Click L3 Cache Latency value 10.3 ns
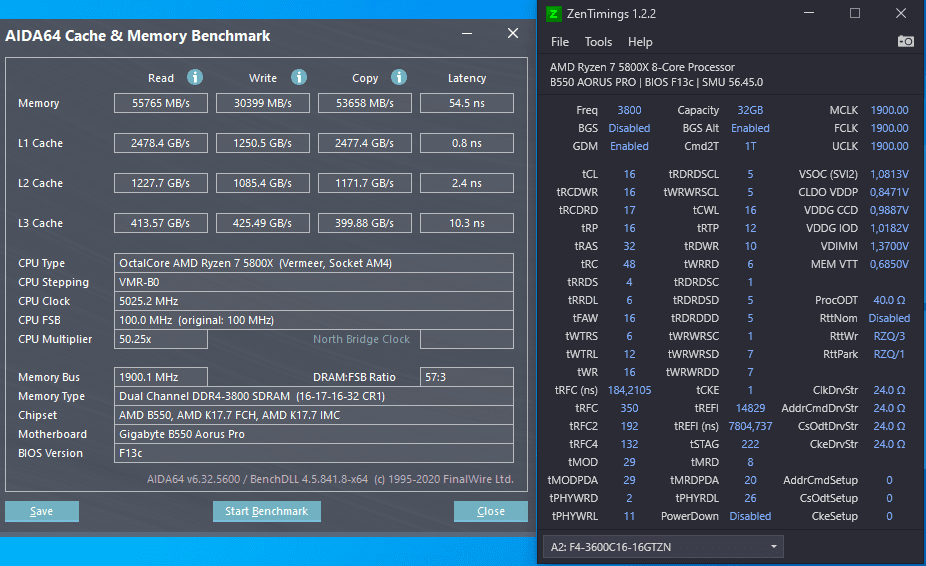 pos(467,223)
